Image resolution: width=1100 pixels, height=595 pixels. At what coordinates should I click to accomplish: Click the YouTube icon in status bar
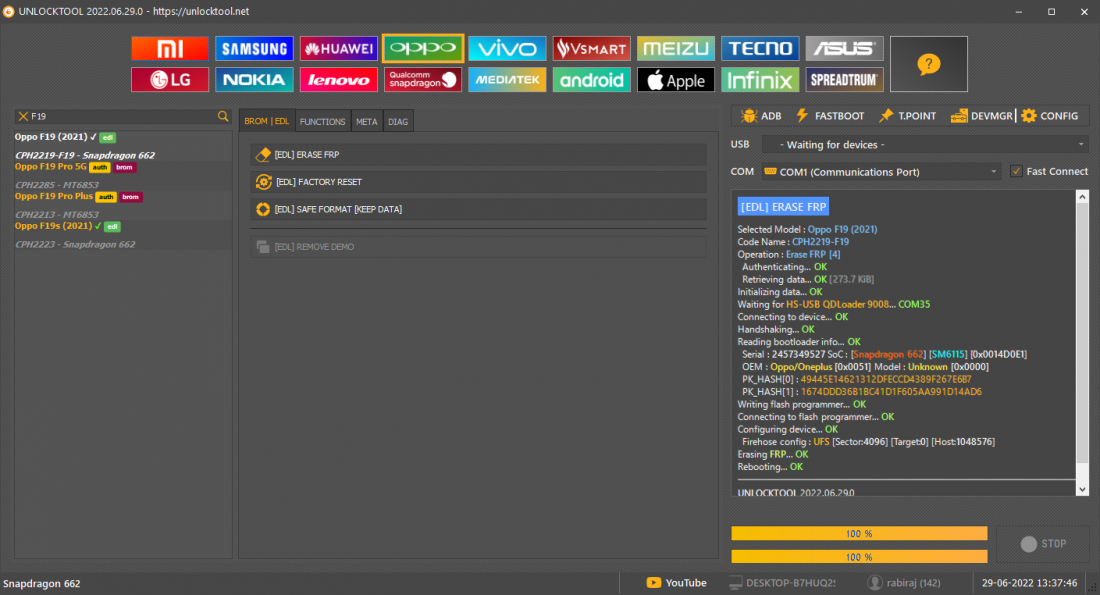[654, 583]
